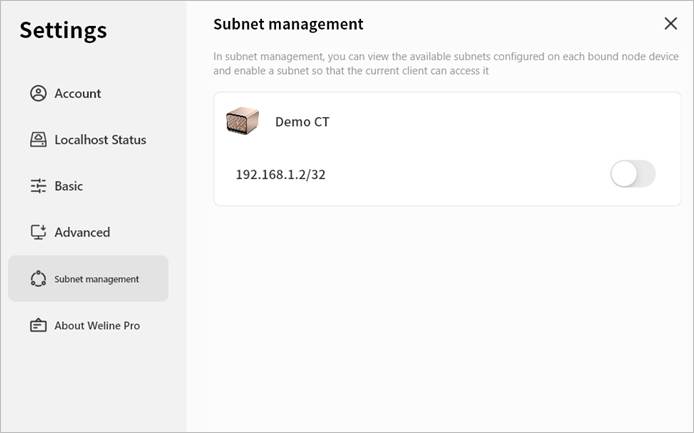Click the Basic sliders icon

tap(39, 186)
